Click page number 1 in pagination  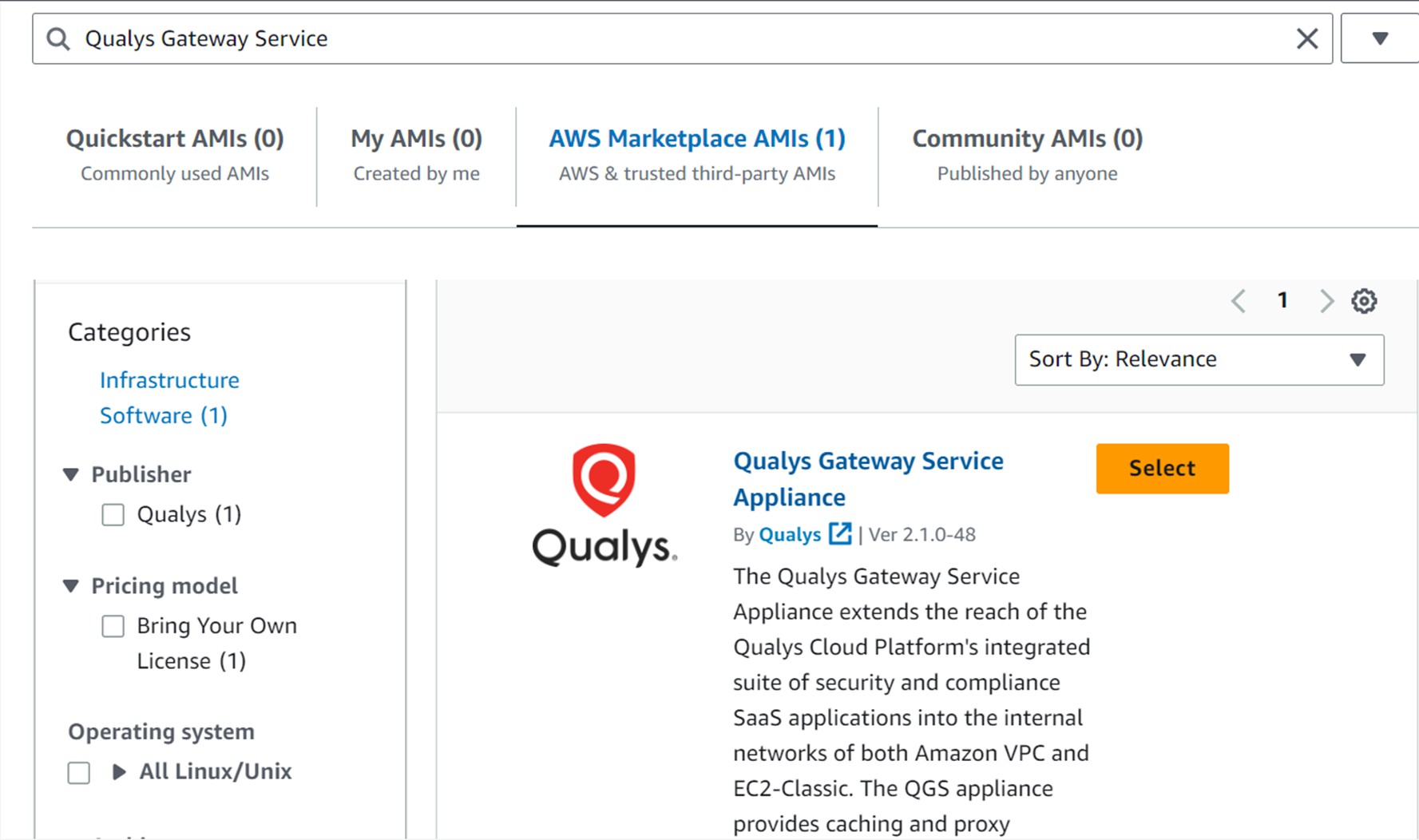point(1282,300)
